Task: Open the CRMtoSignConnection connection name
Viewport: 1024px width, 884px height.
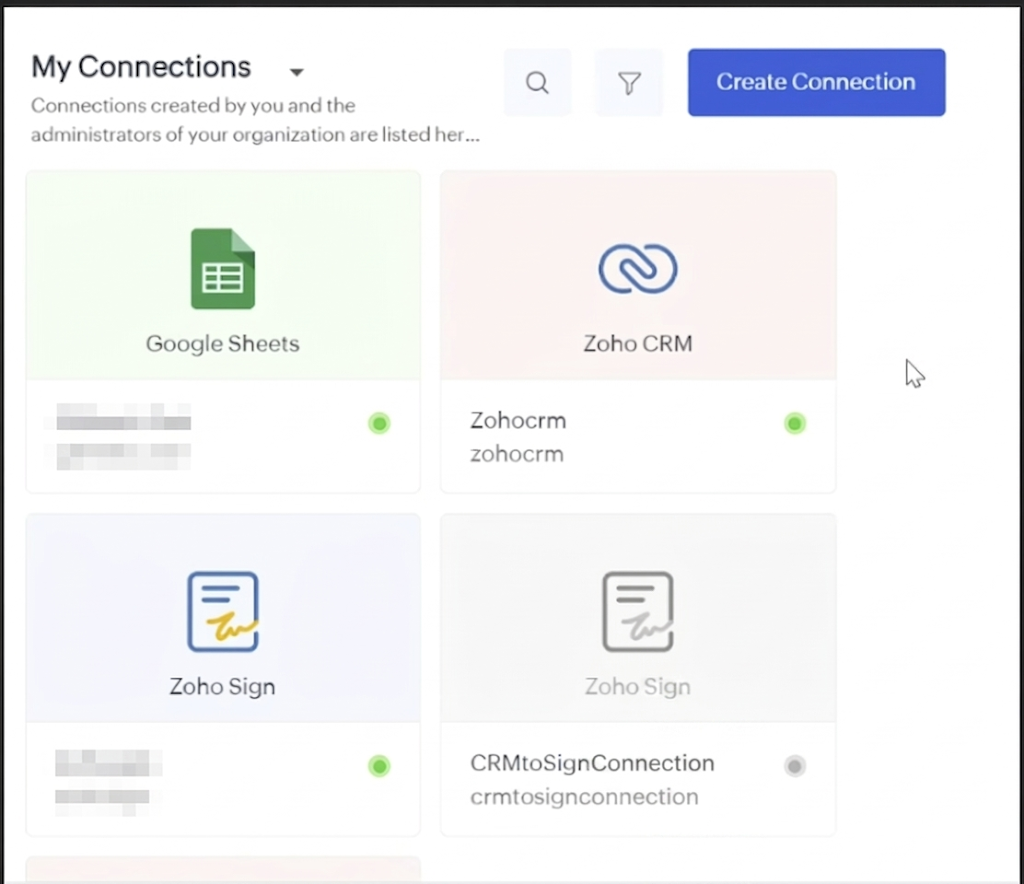Action: [x=592, y=763]
